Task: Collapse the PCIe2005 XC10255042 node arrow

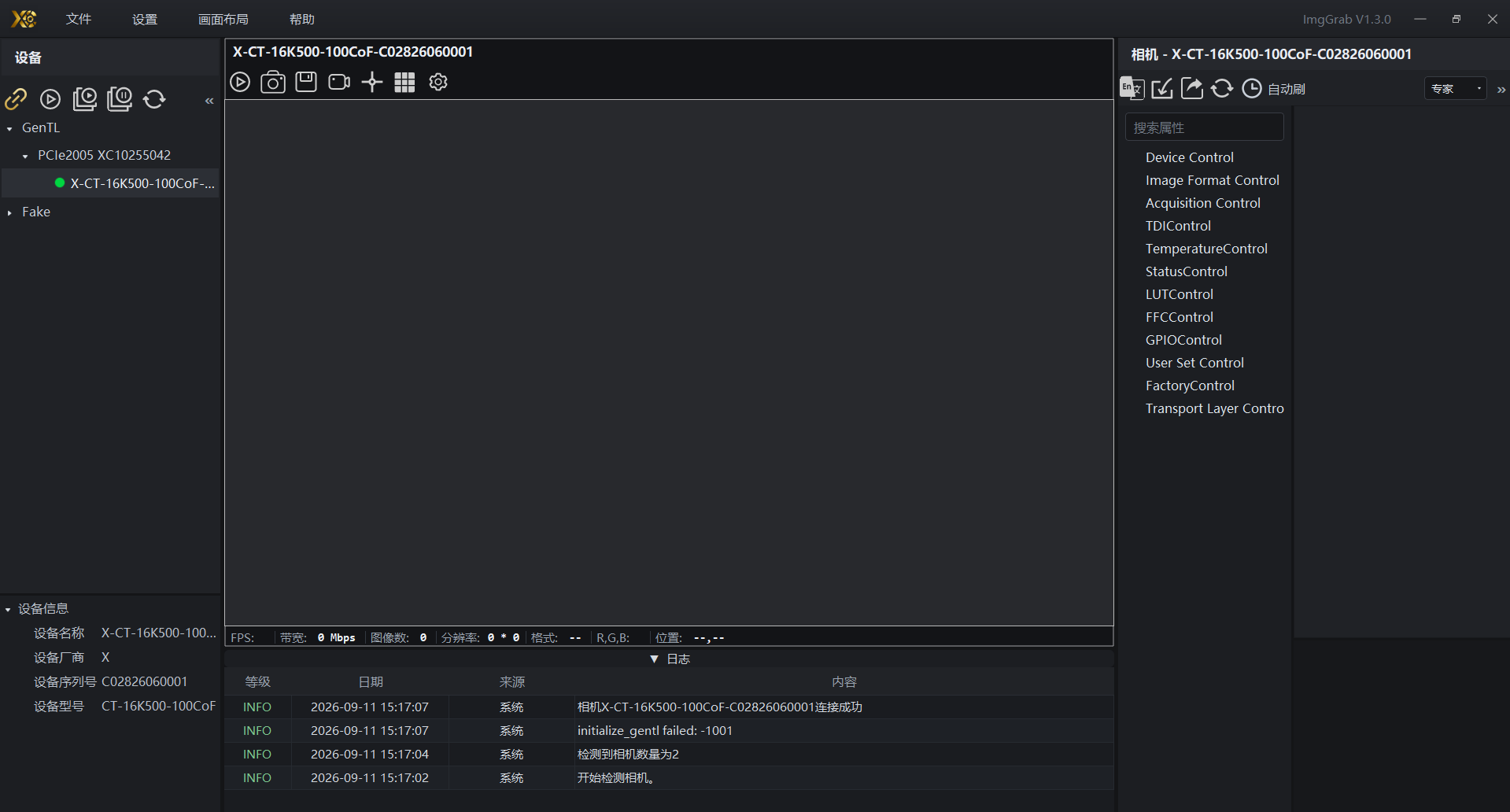Action: [x=25, y=156]
